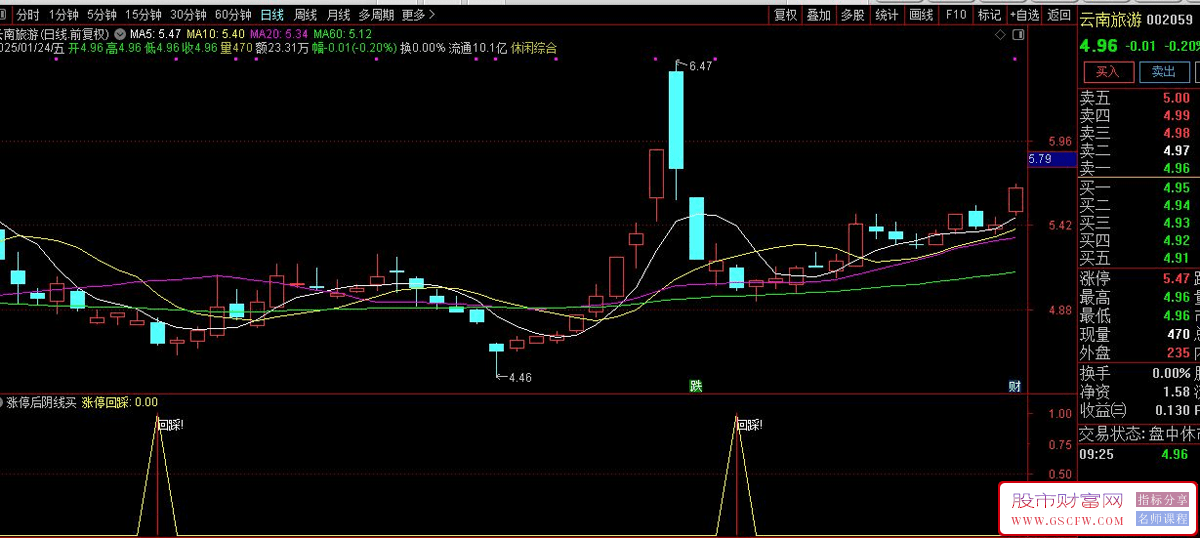1200x538 pixels.
Task: Click the 4.46 low price label
Action: click(x=520, y=378)
